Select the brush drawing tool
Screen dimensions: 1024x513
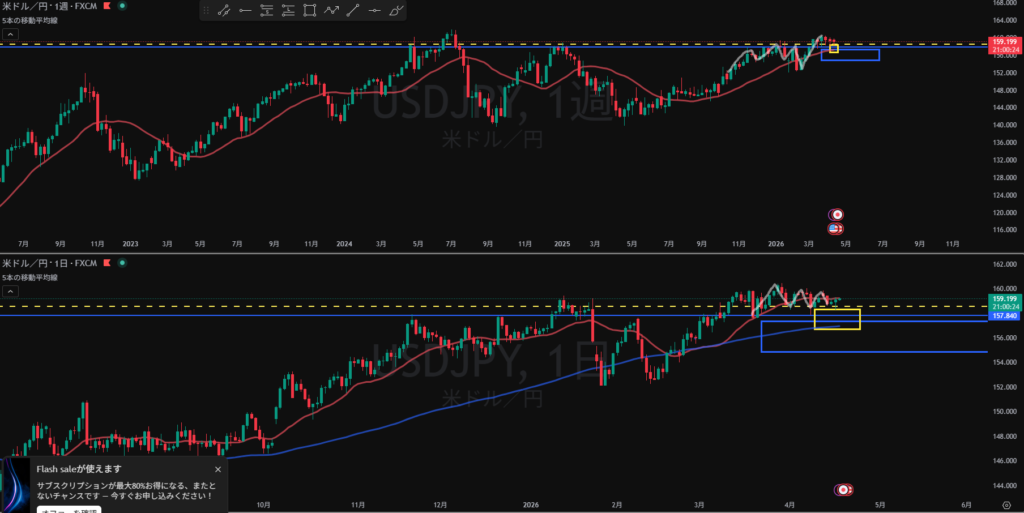tap(397, 11)
